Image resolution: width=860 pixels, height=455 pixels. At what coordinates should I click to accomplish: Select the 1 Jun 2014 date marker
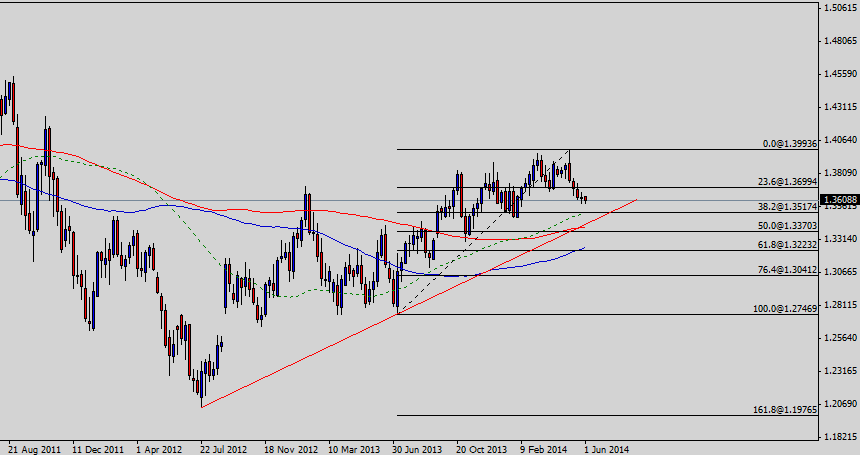pyautogui.click(x=607, y=449)
